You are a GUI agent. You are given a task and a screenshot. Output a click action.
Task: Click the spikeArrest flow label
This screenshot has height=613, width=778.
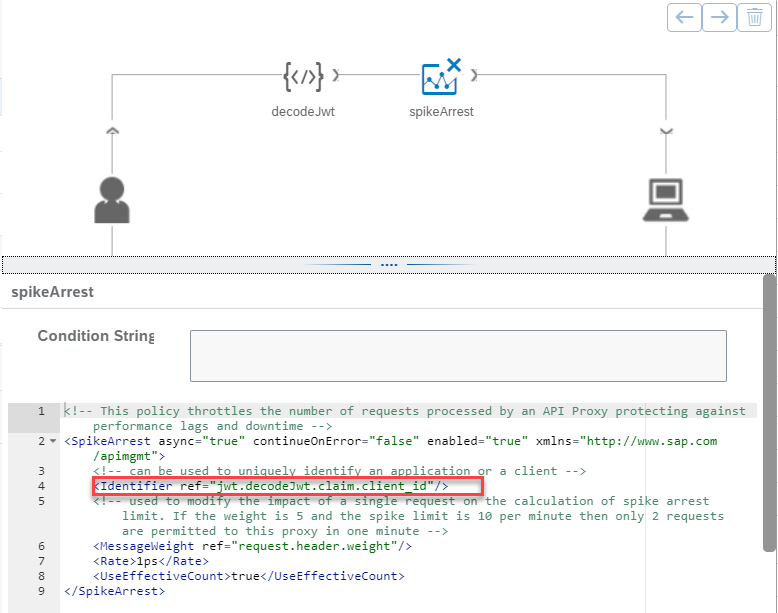pyautogui.click(x=442, y=112)
